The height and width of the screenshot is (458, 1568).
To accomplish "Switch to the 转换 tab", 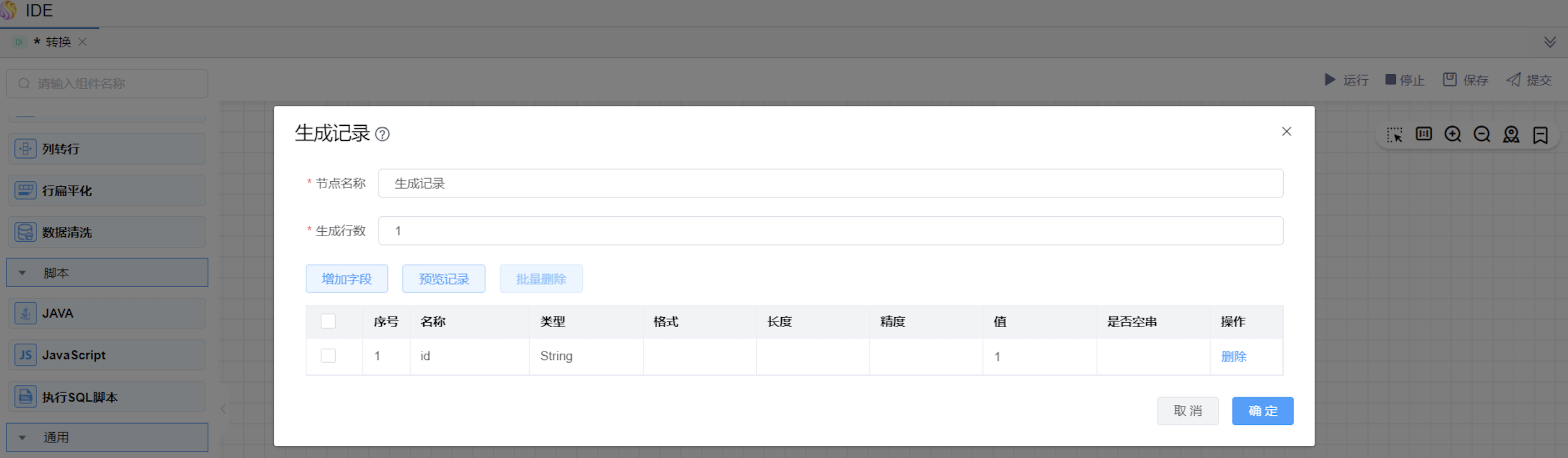I will click(58, 42).
